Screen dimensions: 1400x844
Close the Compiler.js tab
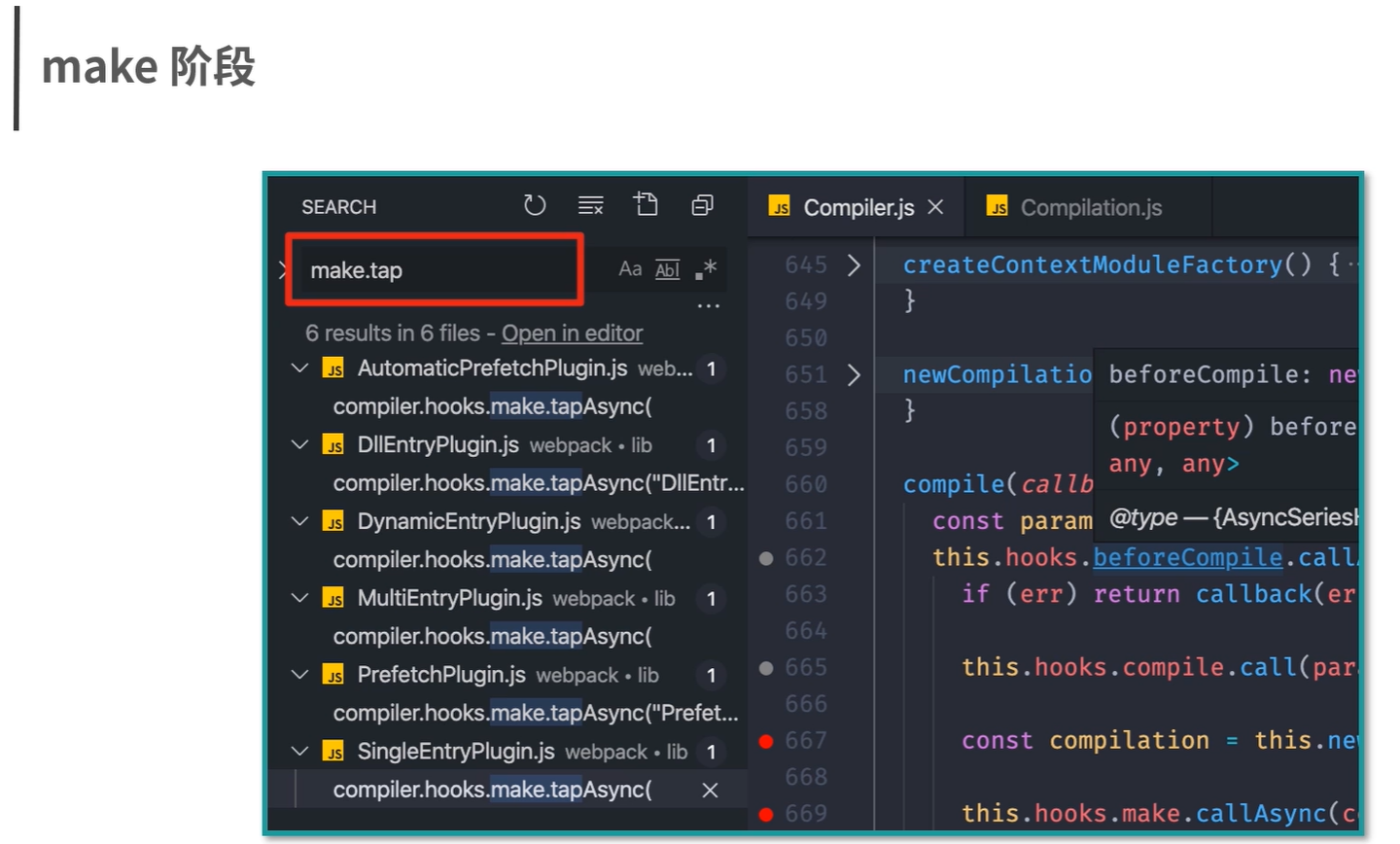(x=935, y=207)
